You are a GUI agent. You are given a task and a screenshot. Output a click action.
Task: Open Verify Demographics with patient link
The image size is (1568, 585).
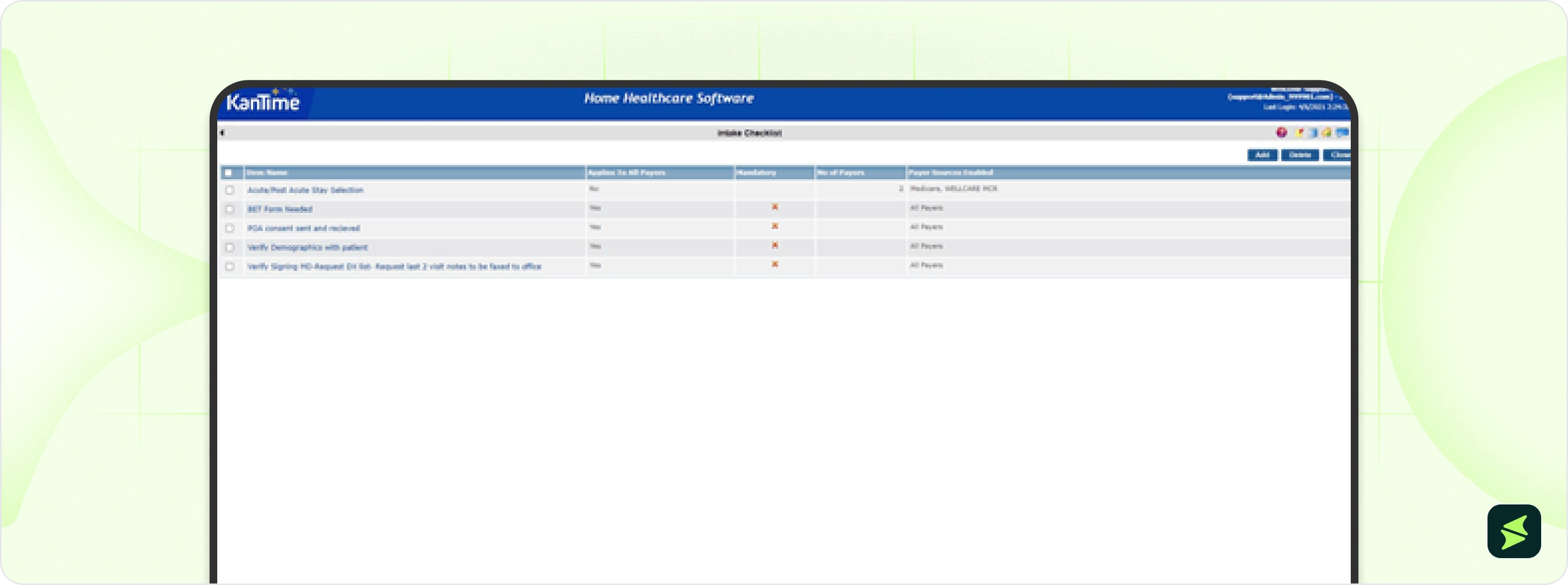click(x=307, y=247)
